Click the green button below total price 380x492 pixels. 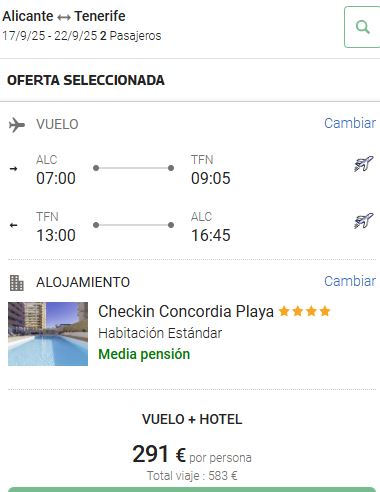(x=192, y=490)
